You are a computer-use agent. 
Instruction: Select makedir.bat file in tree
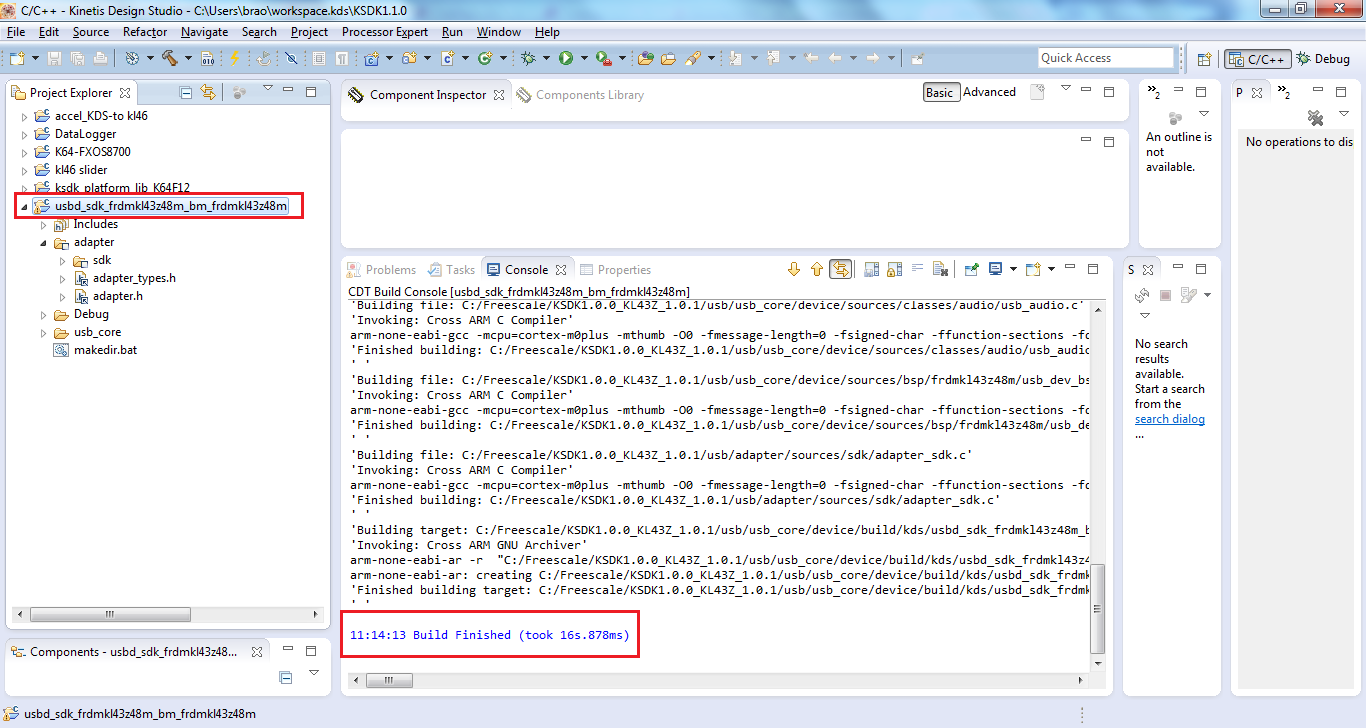(x=105, y=350)
